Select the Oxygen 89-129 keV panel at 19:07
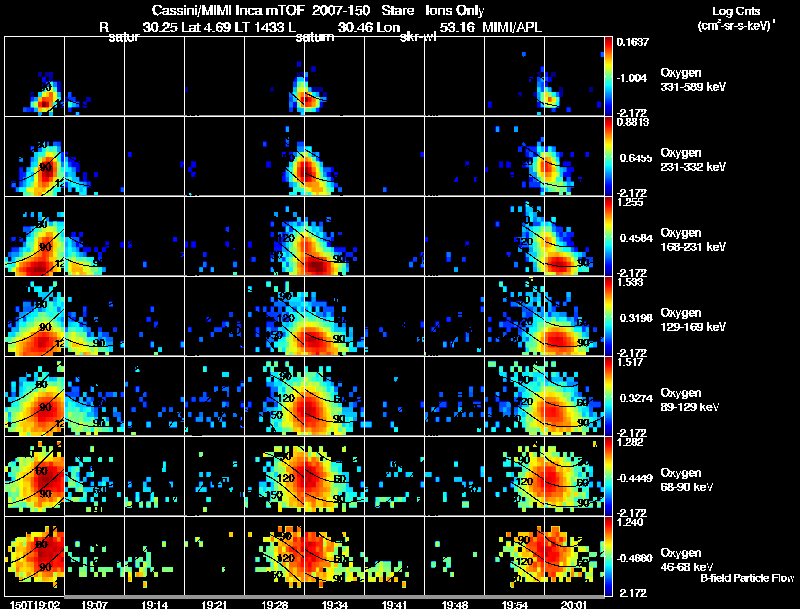 click(94, 397)
